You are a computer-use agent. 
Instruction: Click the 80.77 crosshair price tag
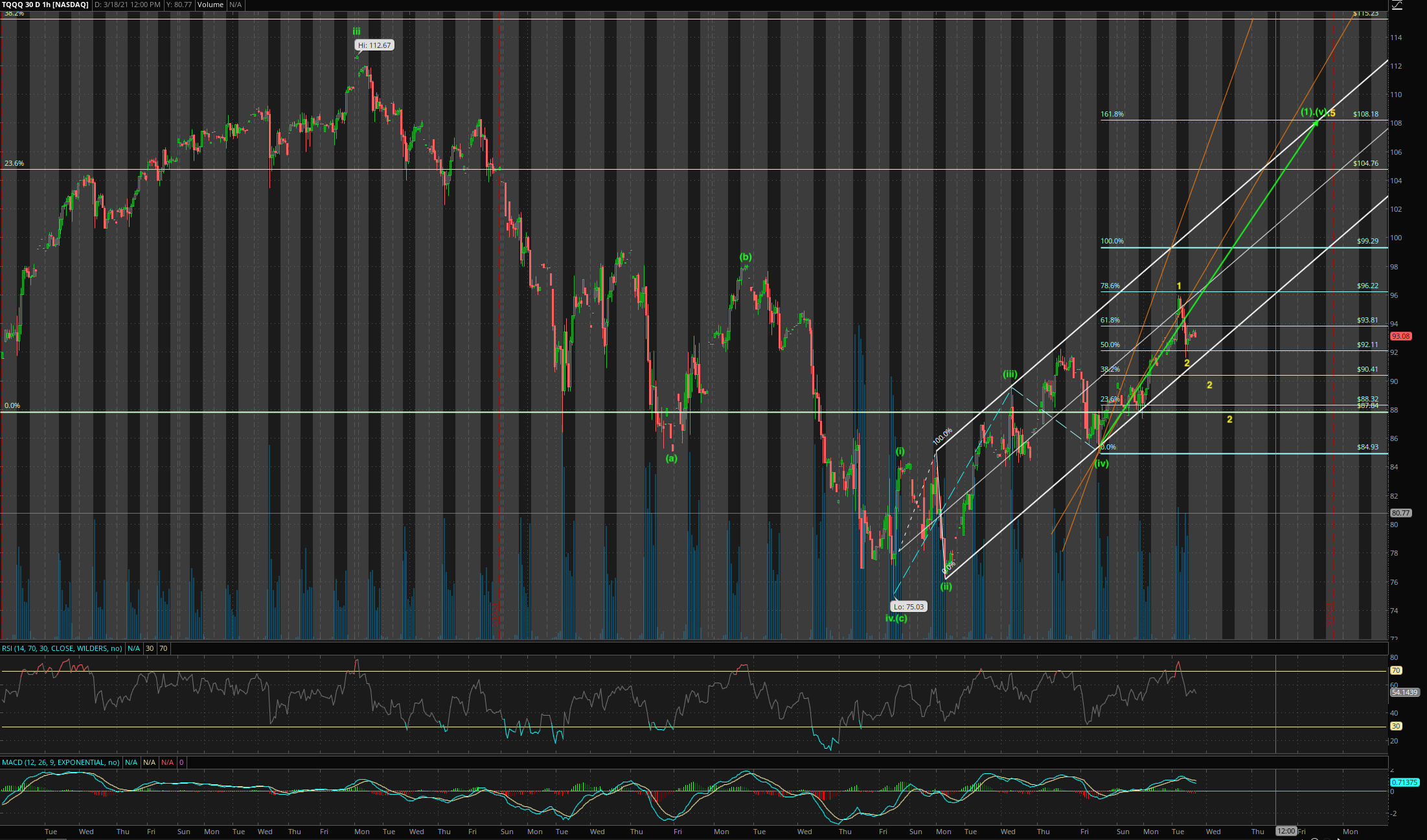click(1400, 513)
